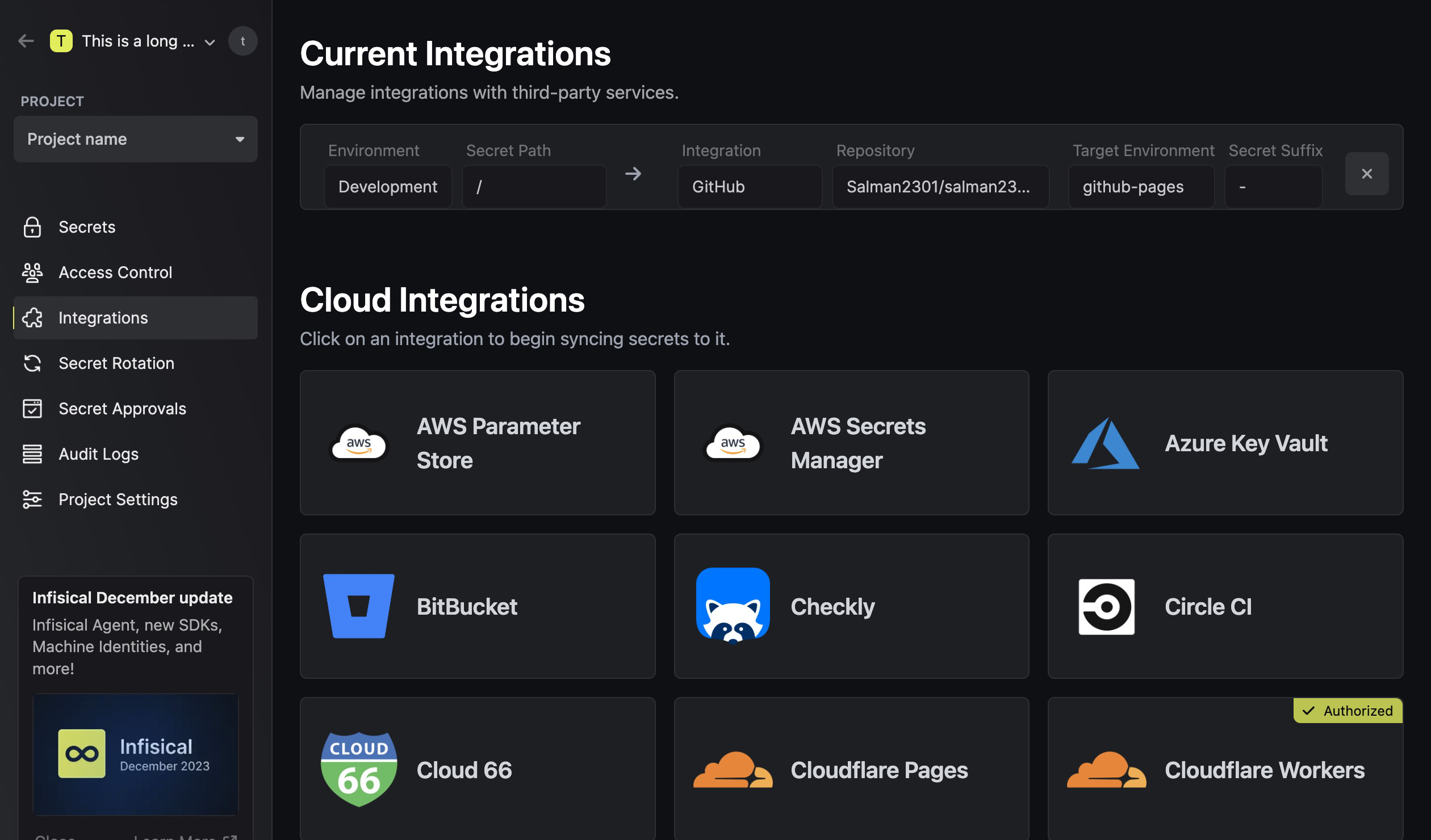
Task: Open Access Control in sidebar
Action: pos(136,272)
